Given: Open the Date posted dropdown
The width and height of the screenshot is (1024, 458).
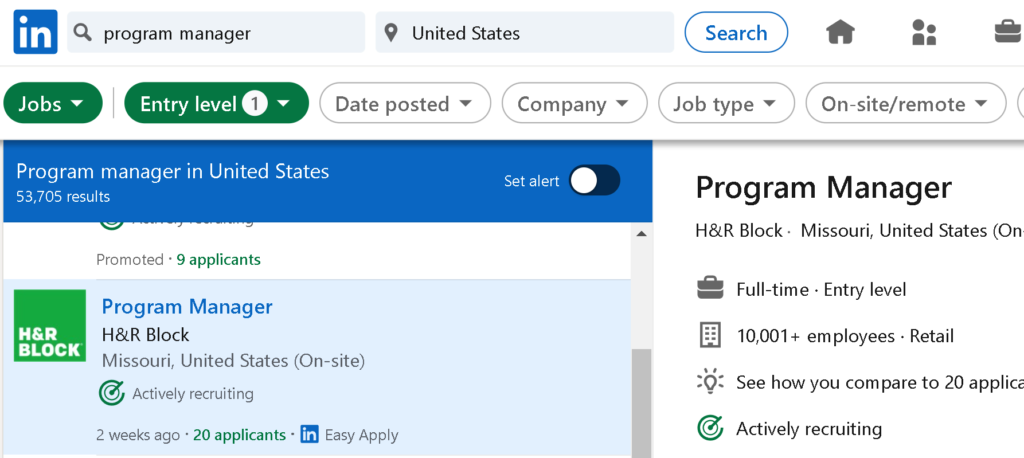Looking at the screenshot, I should point(405,103).
